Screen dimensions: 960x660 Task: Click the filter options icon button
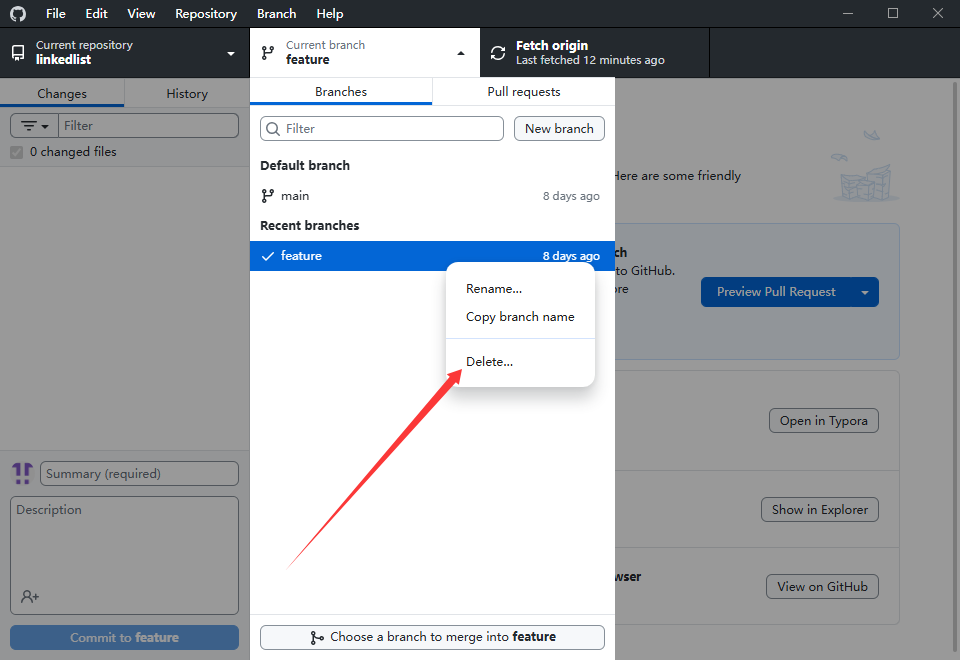pos(34,126)
